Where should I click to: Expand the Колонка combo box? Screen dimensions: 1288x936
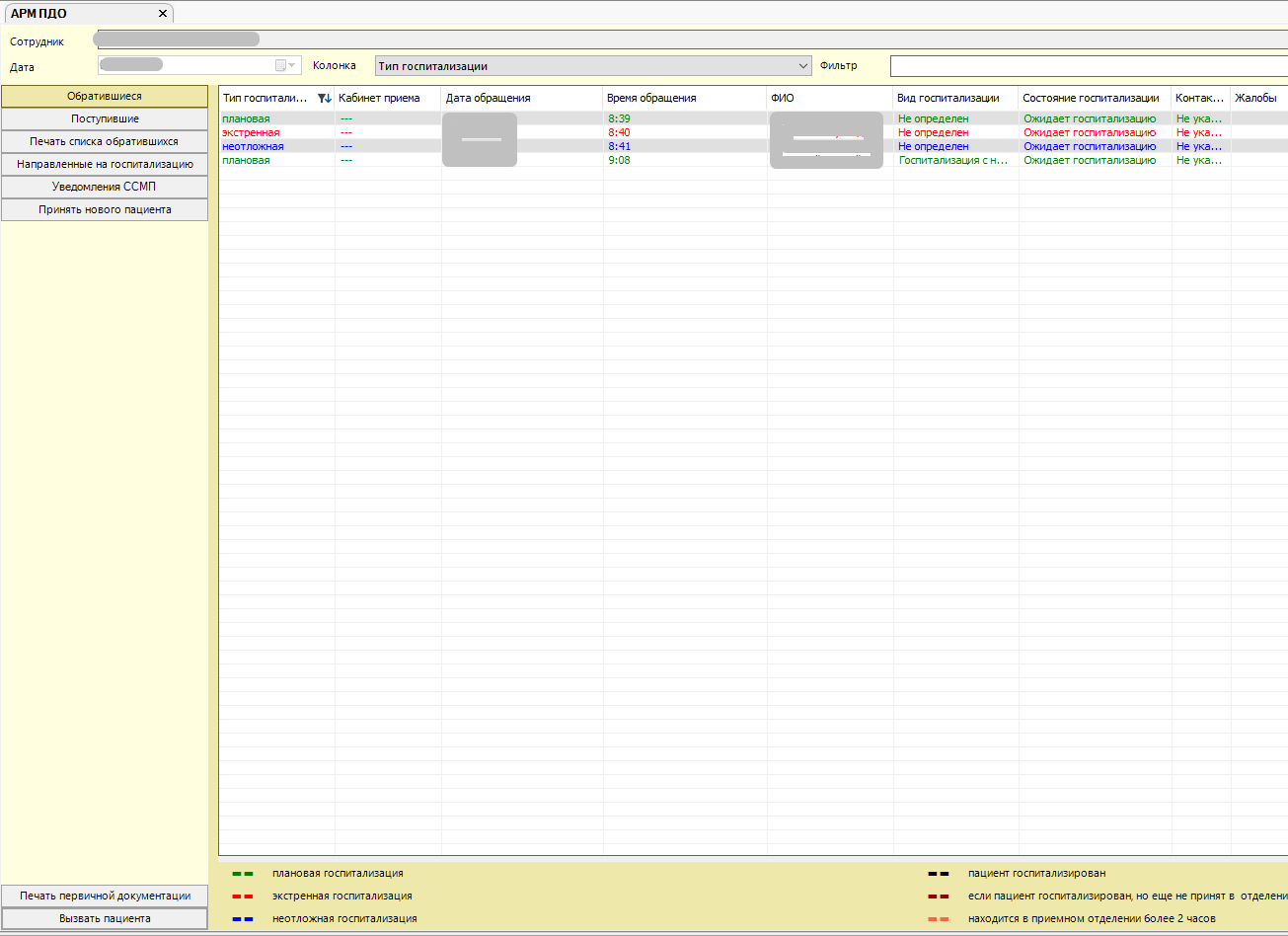tap(802, 66)
